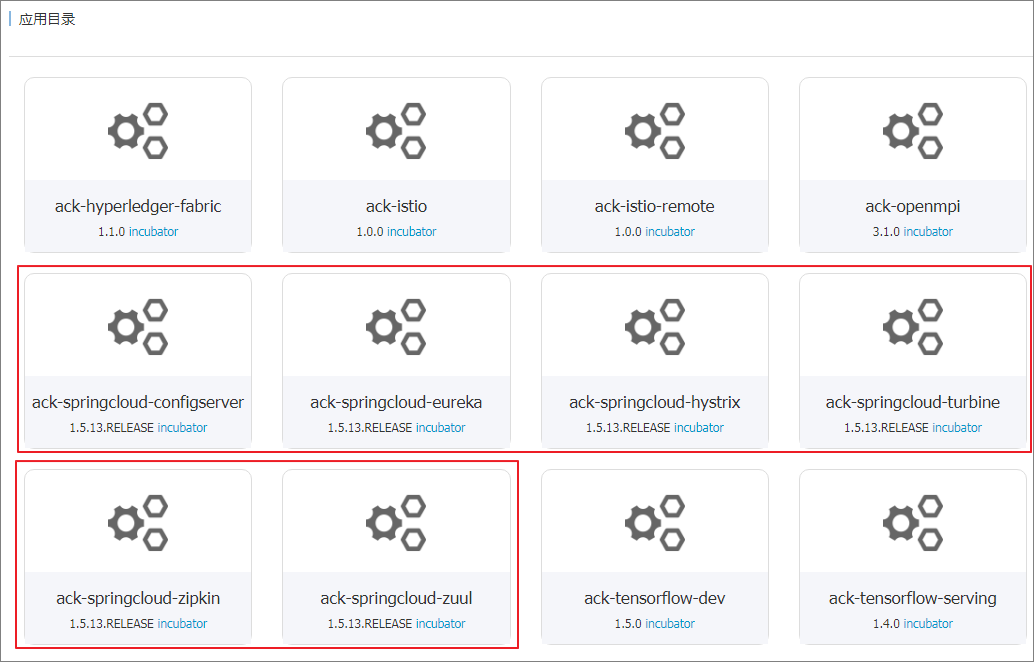1034x662 pixels.
Task: Click the ack-springcloud-eureka gear icon
Action: [396, 327]
